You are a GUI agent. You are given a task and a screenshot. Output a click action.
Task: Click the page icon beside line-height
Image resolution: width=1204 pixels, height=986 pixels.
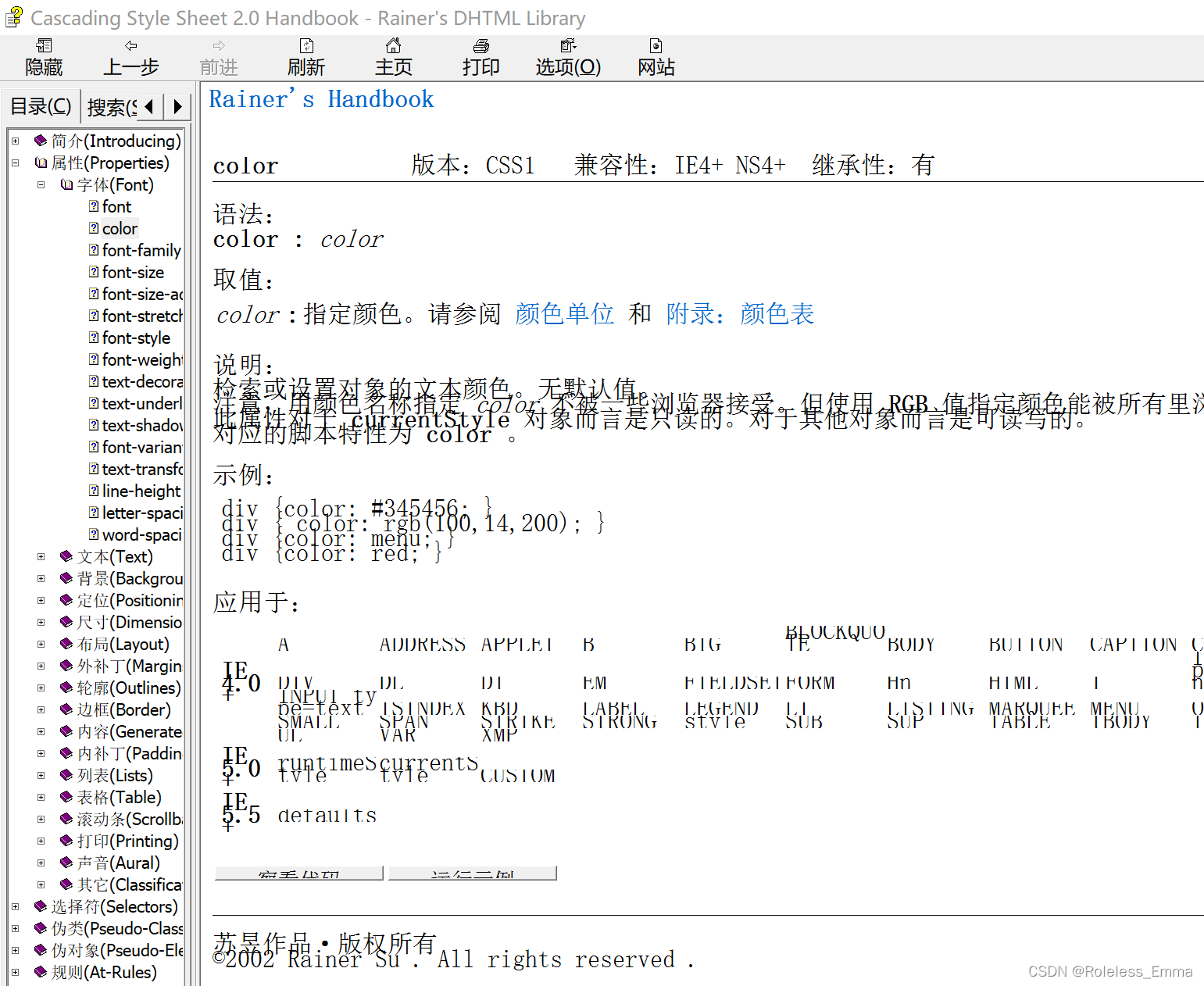(x=94, y=491)
